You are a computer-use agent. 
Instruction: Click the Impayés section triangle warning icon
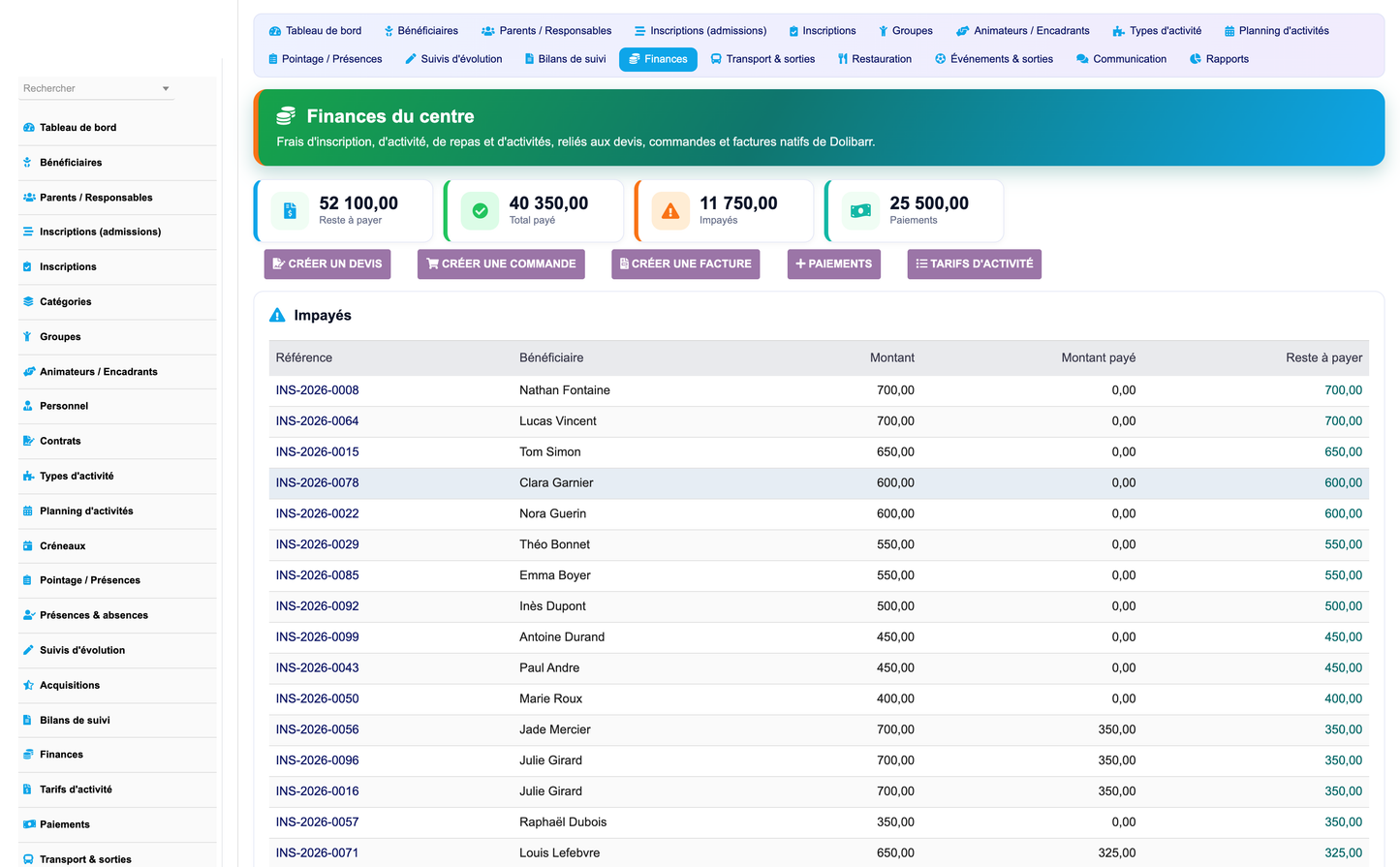pos(277,315)
